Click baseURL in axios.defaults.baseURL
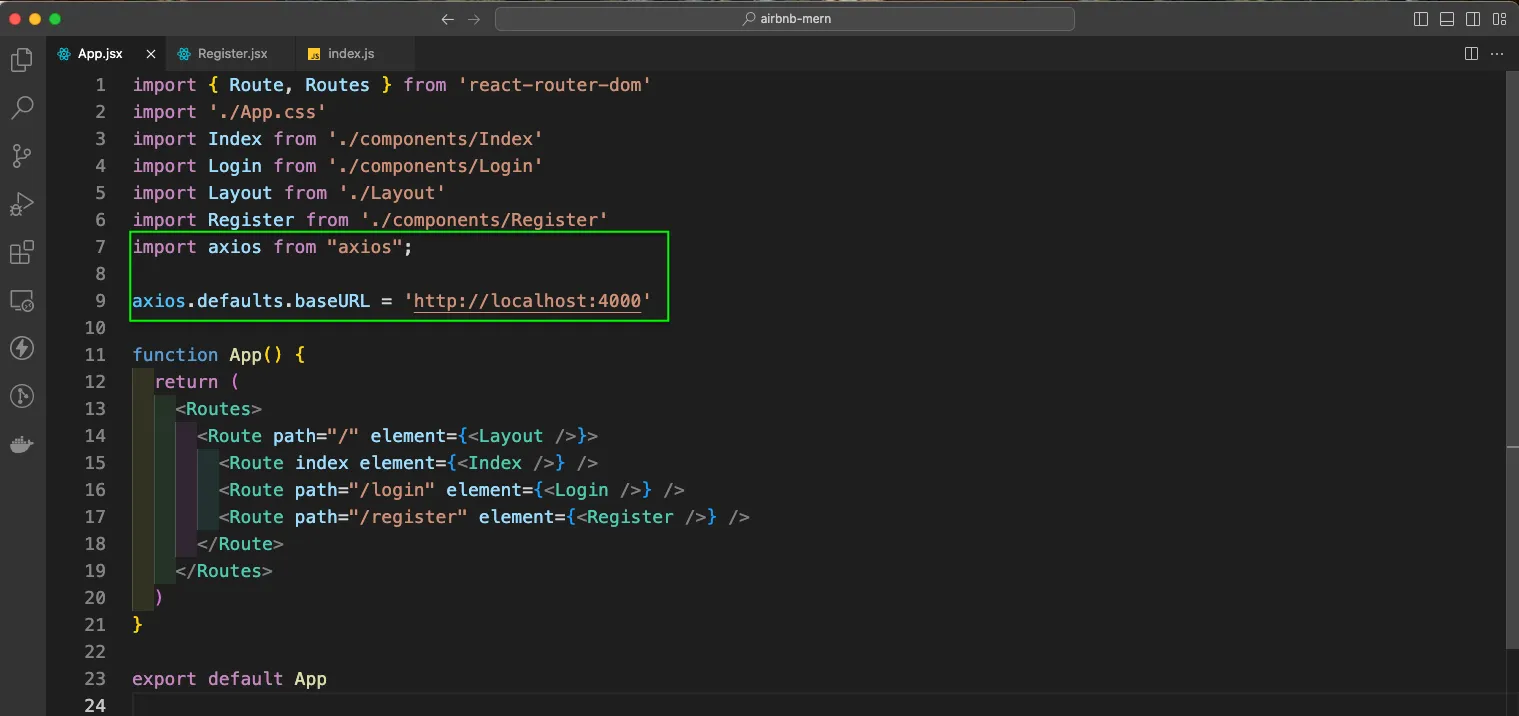Viewport: 1519px width, 716px height. (x=332, y=301)
